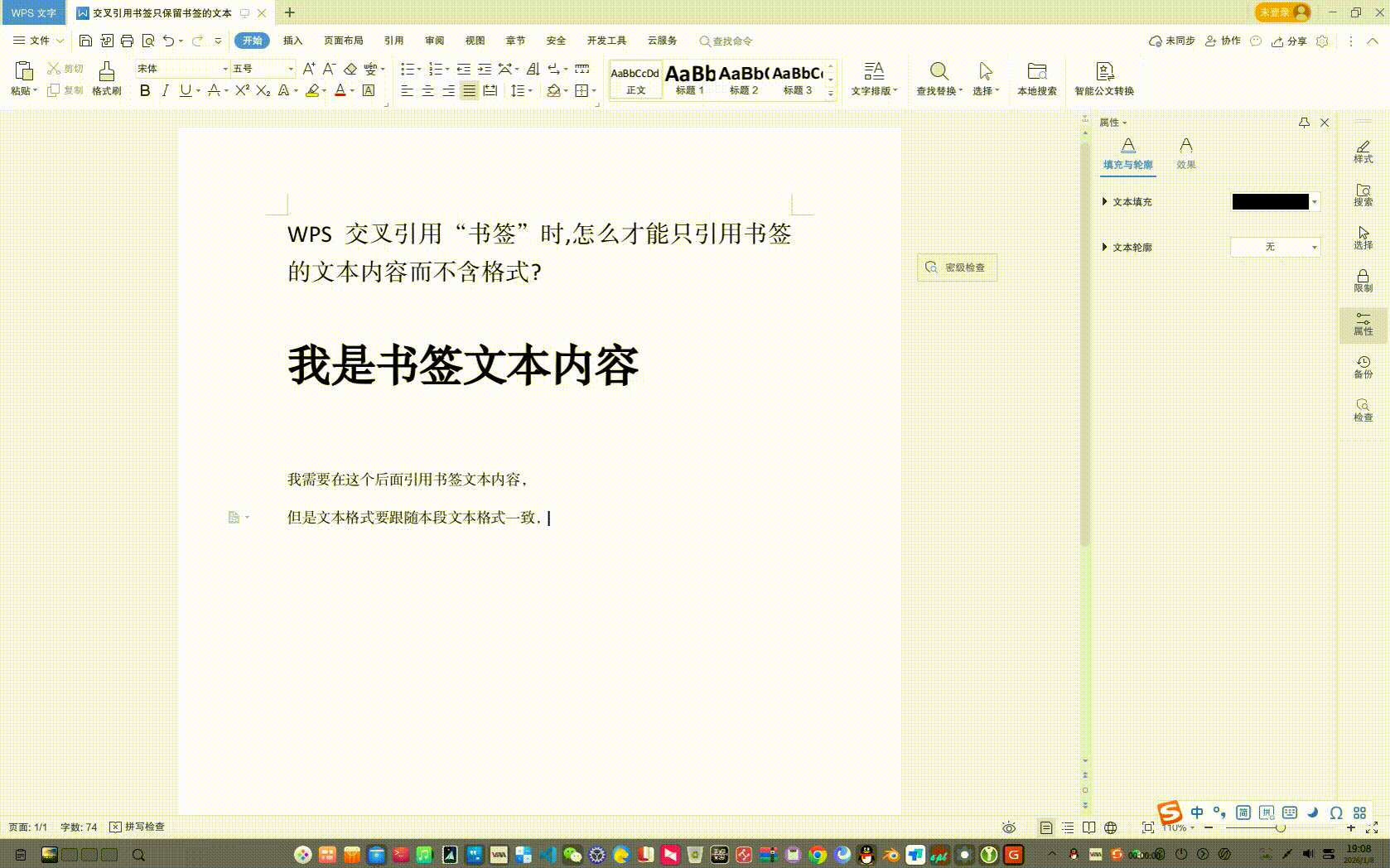This screenshot has width=1390, height=868.
Task: Click the Share (分享) button
Action: tap(1289, 41)
